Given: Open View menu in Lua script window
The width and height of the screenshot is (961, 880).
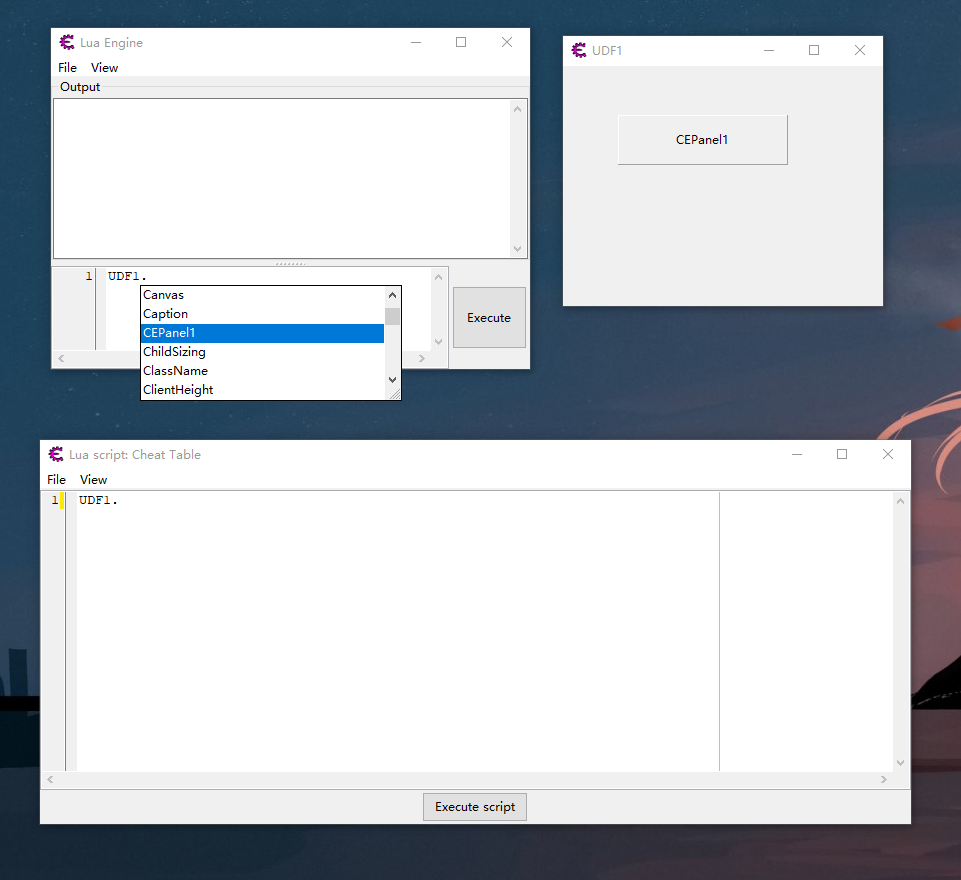Looking at the screenshot, I should [x=93, y=480].
